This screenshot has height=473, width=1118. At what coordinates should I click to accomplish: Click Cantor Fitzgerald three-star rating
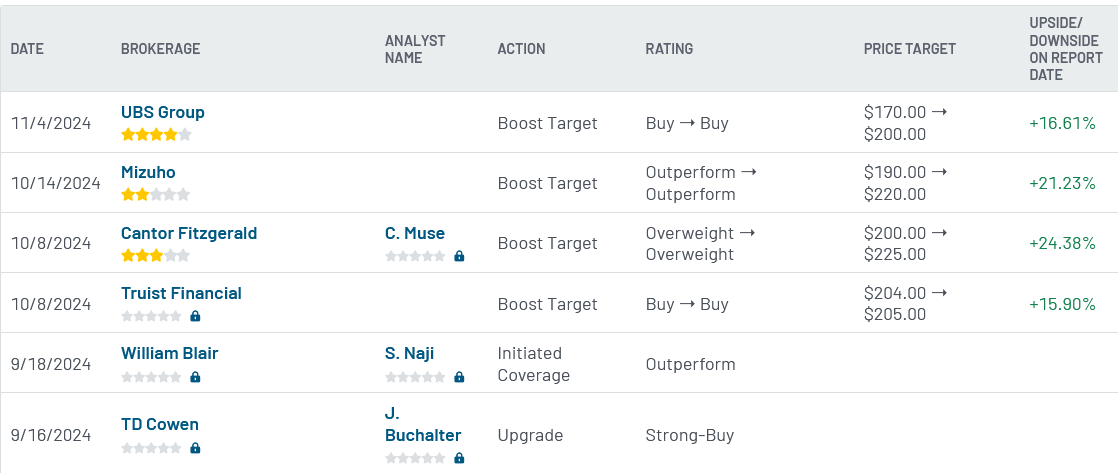coord(155,255)
